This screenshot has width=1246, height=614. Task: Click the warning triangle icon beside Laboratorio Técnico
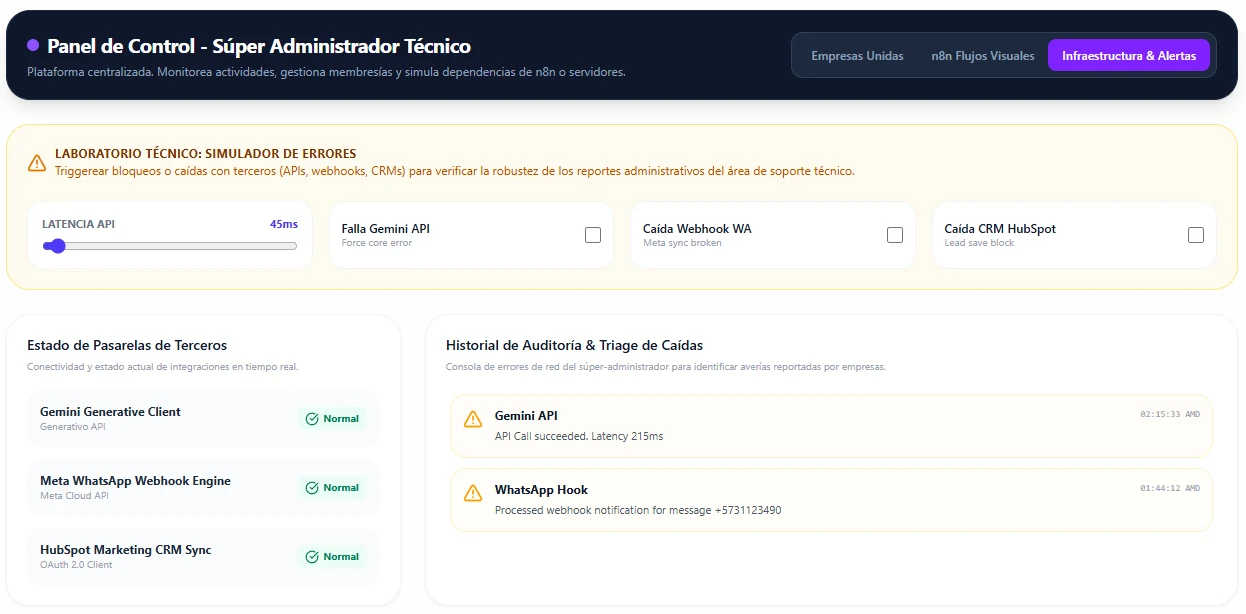pyautogui.click(x=37, y=162)
